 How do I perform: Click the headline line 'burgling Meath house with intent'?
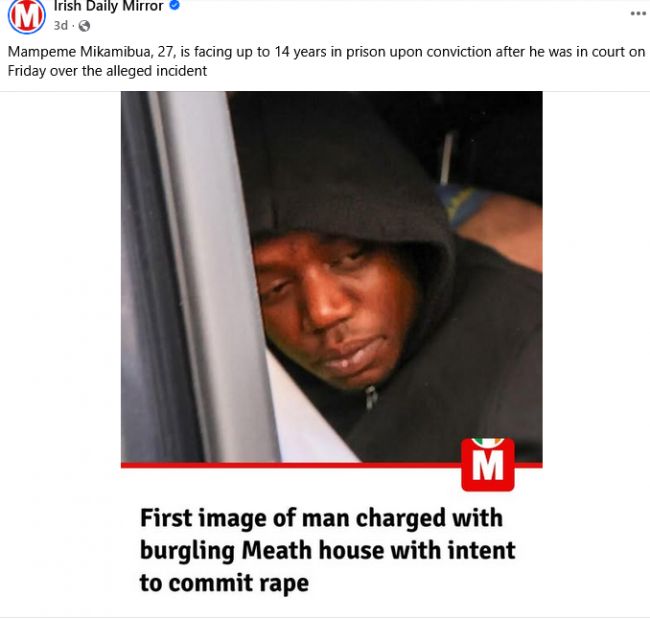click(327, 551)
